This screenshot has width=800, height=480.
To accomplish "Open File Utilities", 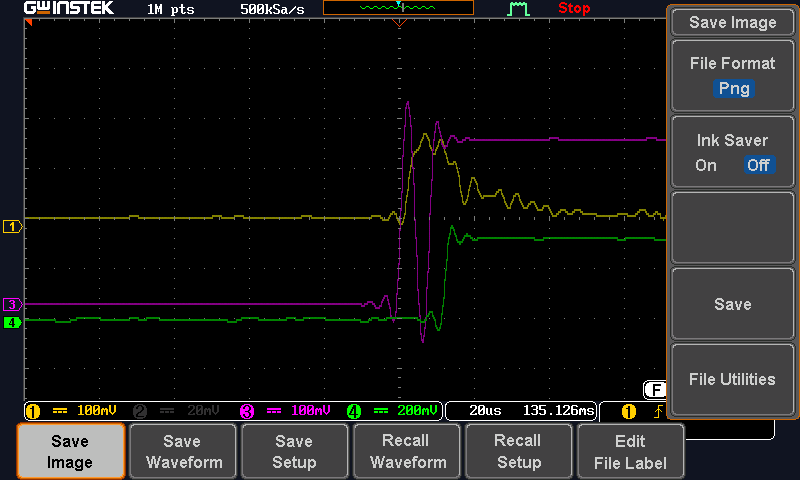I will click(733, 379).
